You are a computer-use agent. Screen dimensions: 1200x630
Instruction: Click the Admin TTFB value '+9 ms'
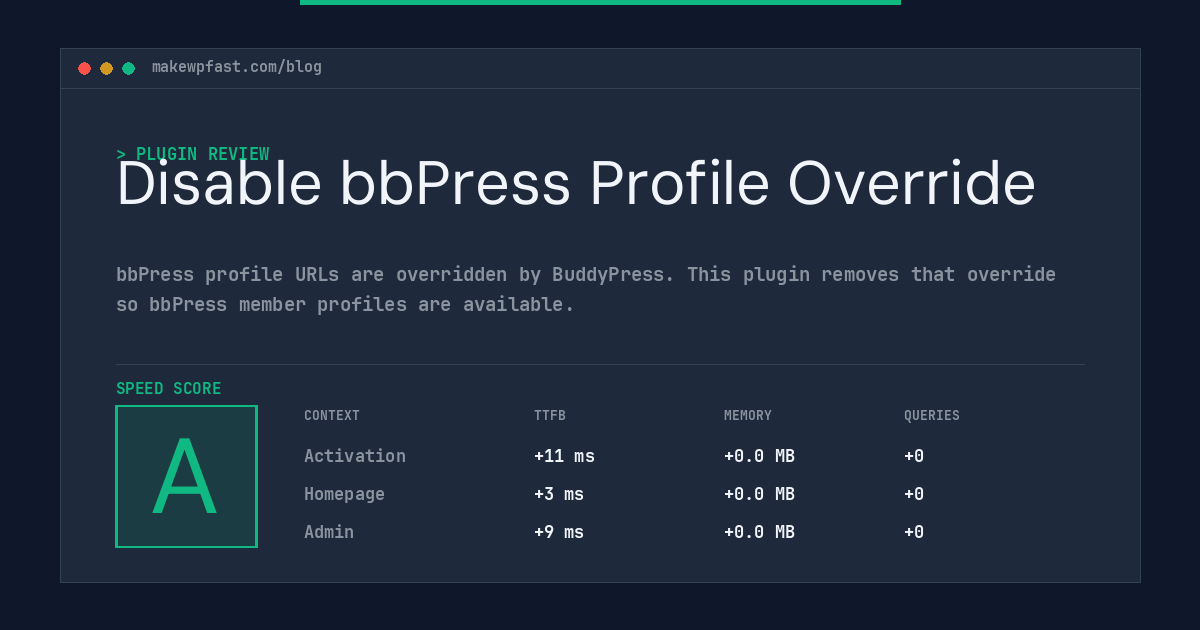tap(559, 532)
